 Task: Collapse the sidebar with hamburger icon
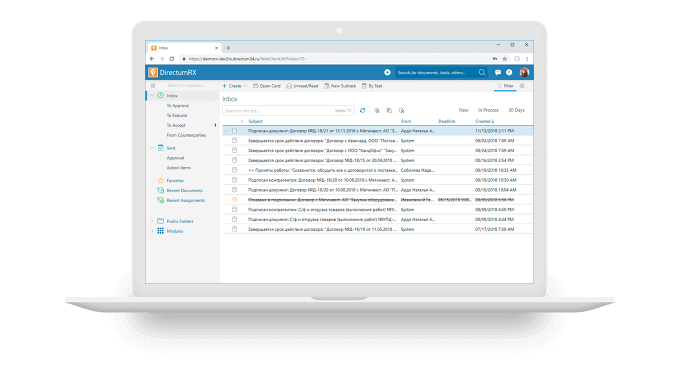coord(153,85)
